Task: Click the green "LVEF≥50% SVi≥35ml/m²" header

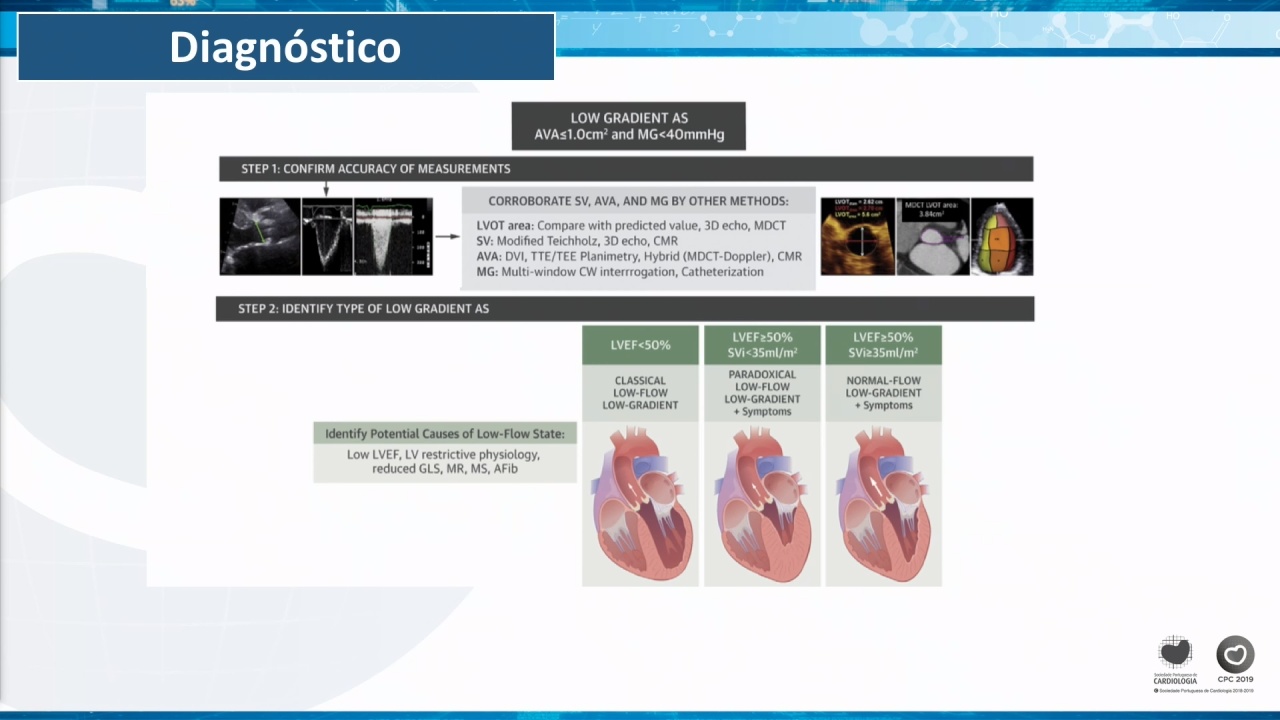Action: point(883,345)
